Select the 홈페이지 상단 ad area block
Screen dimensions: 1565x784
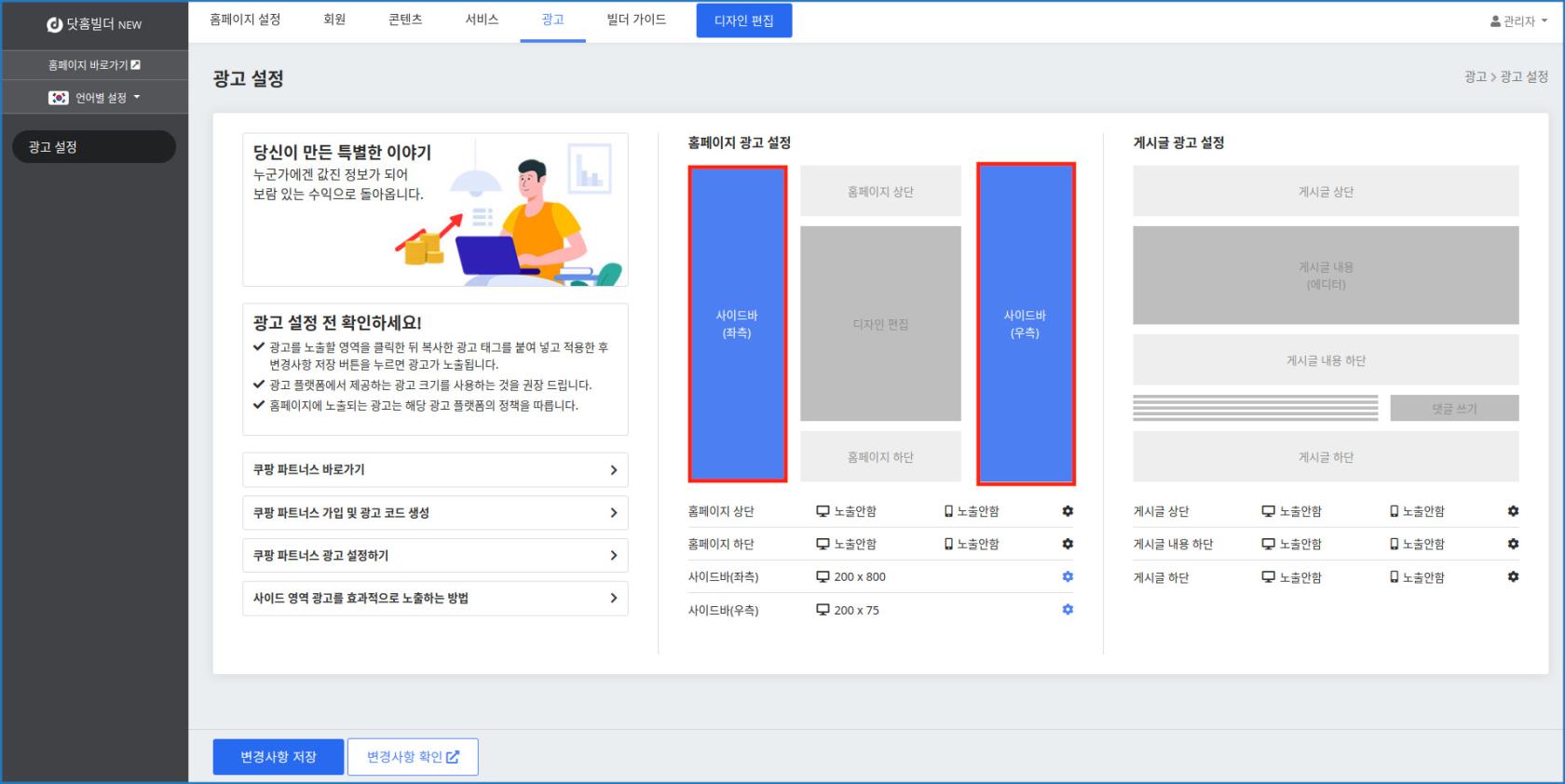pos(880,192)
